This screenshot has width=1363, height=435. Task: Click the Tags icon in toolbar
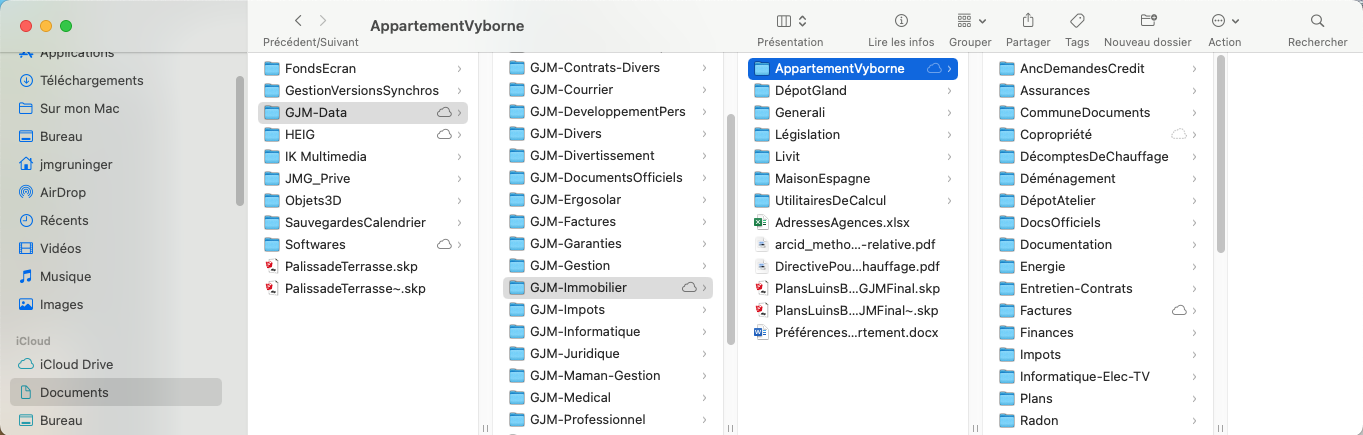[1077, 21]
